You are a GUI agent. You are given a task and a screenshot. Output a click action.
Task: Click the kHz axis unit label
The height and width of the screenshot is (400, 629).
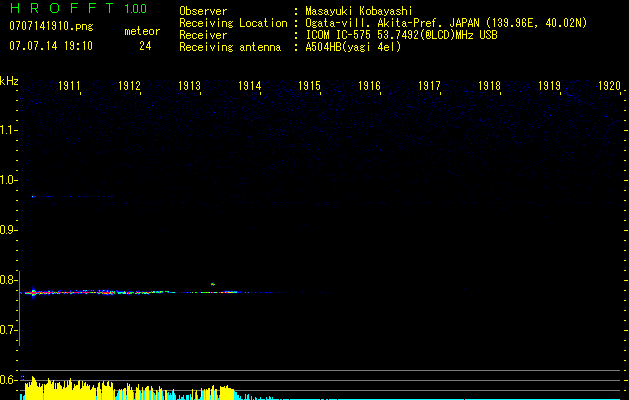coord(9,81)
